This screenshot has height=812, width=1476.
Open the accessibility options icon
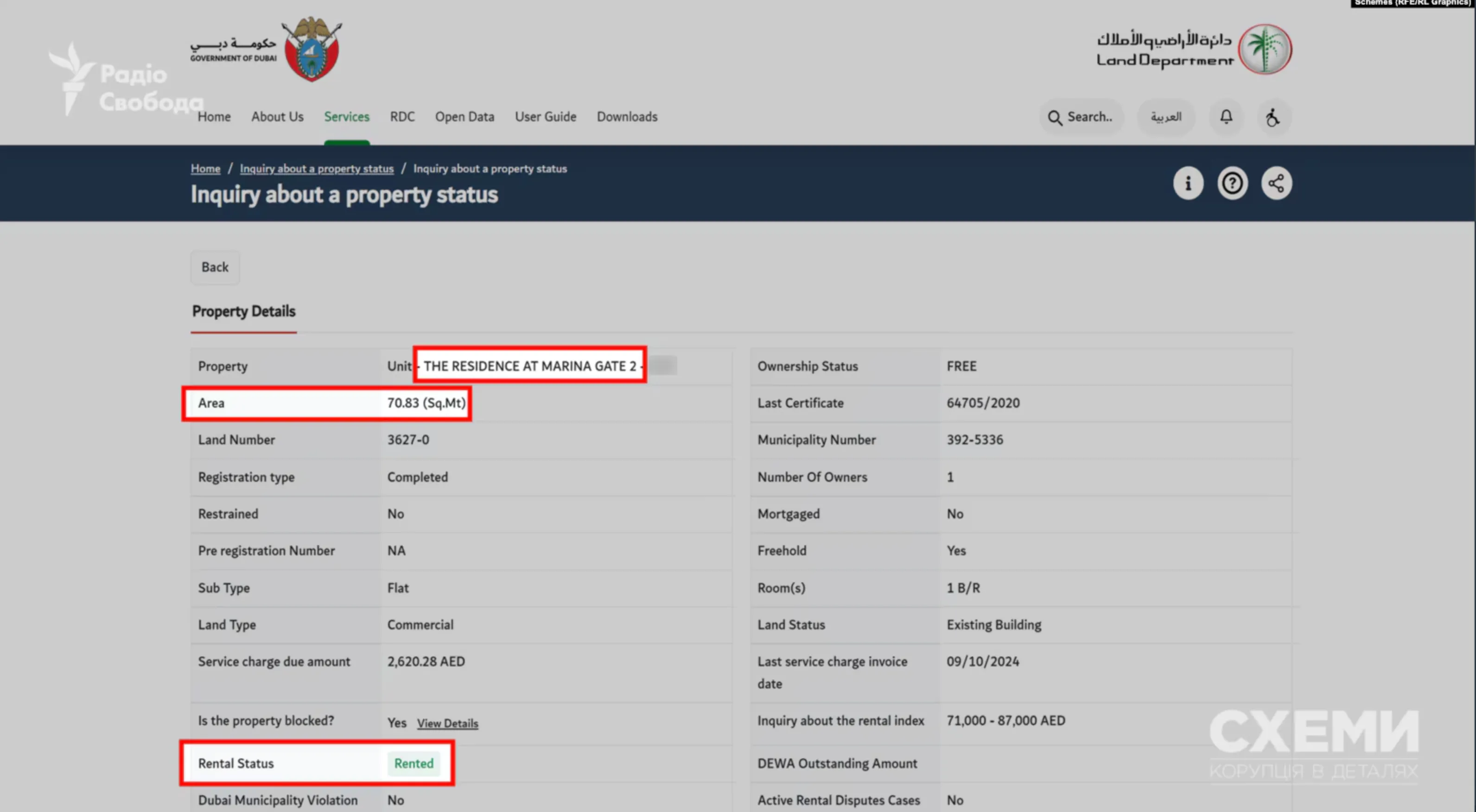pos(1272,117)
